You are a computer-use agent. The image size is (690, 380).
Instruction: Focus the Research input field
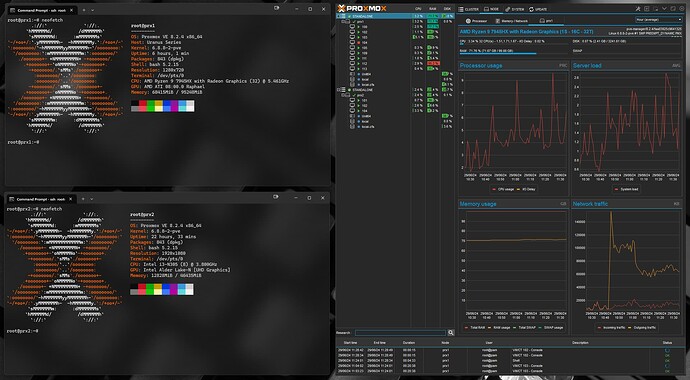coord(400,332)
